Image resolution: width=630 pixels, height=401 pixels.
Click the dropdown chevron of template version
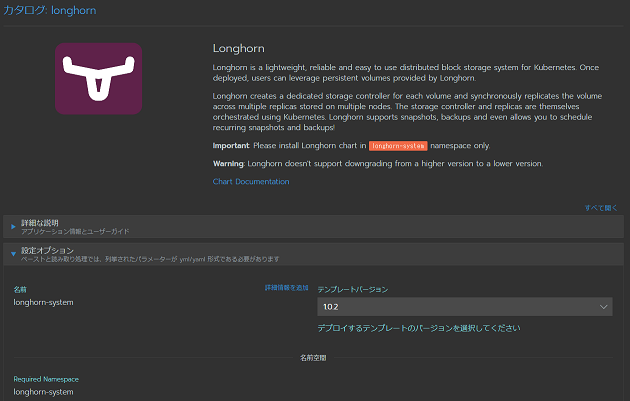coord(603,307)
